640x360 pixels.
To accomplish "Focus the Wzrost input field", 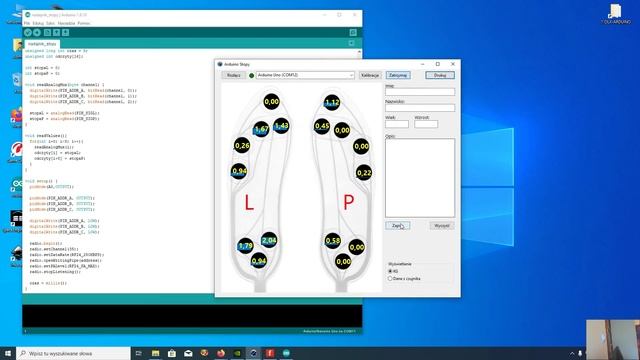I will pyautogui.click(x=426, y=124).
